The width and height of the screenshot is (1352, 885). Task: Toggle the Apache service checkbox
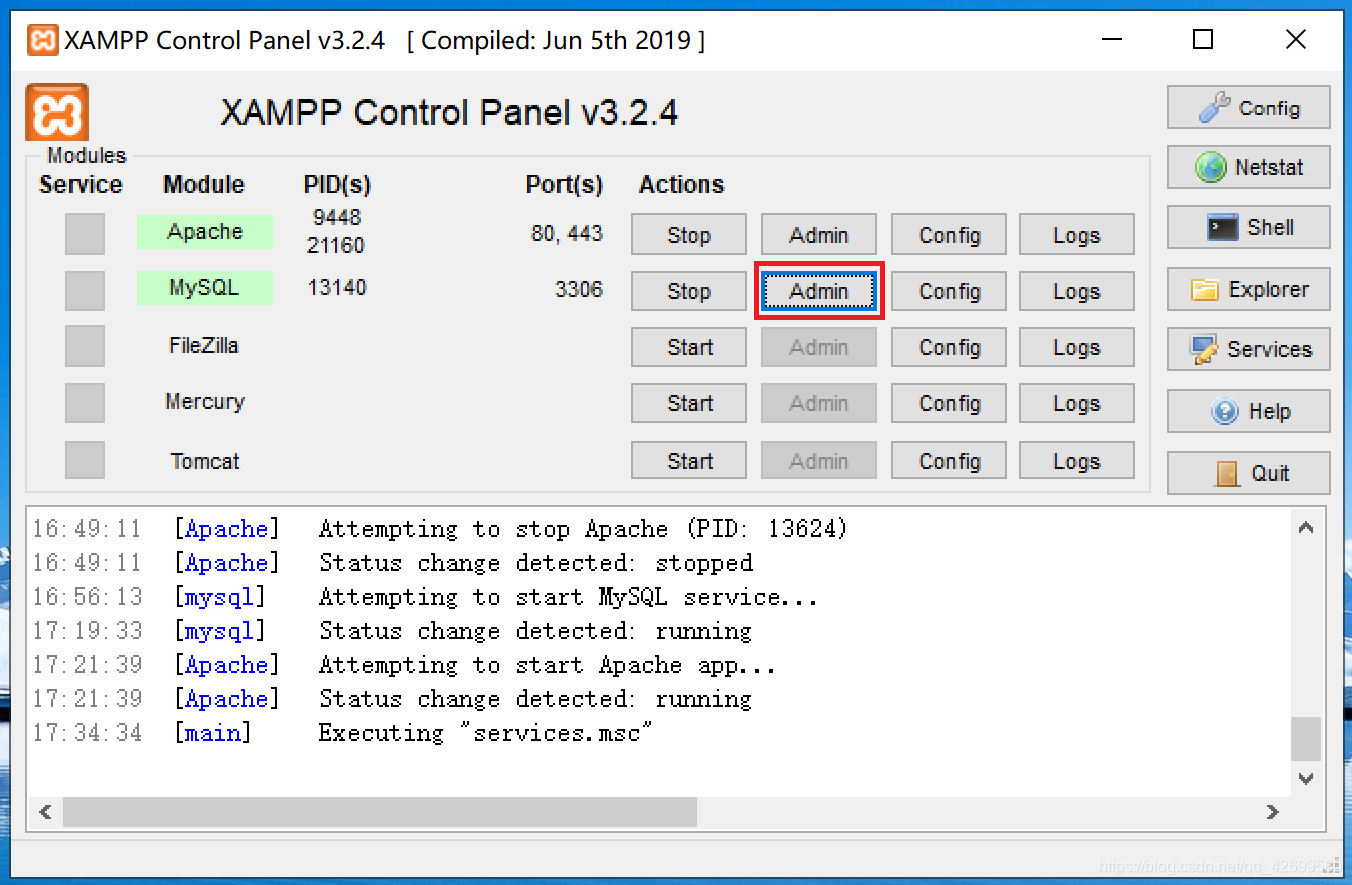coord(85,234)
